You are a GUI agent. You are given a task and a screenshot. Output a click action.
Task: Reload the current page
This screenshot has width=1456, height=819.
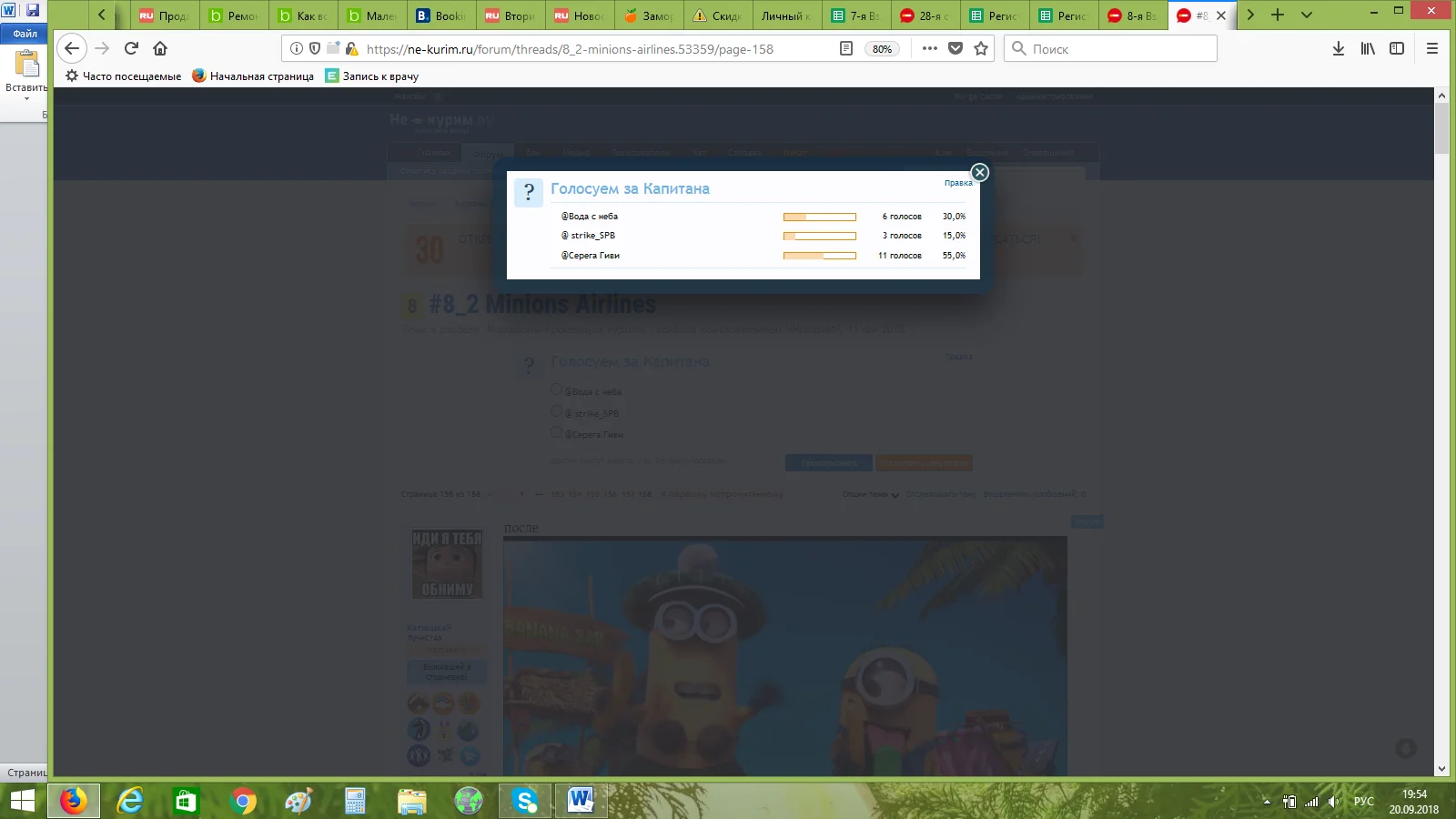131,48
